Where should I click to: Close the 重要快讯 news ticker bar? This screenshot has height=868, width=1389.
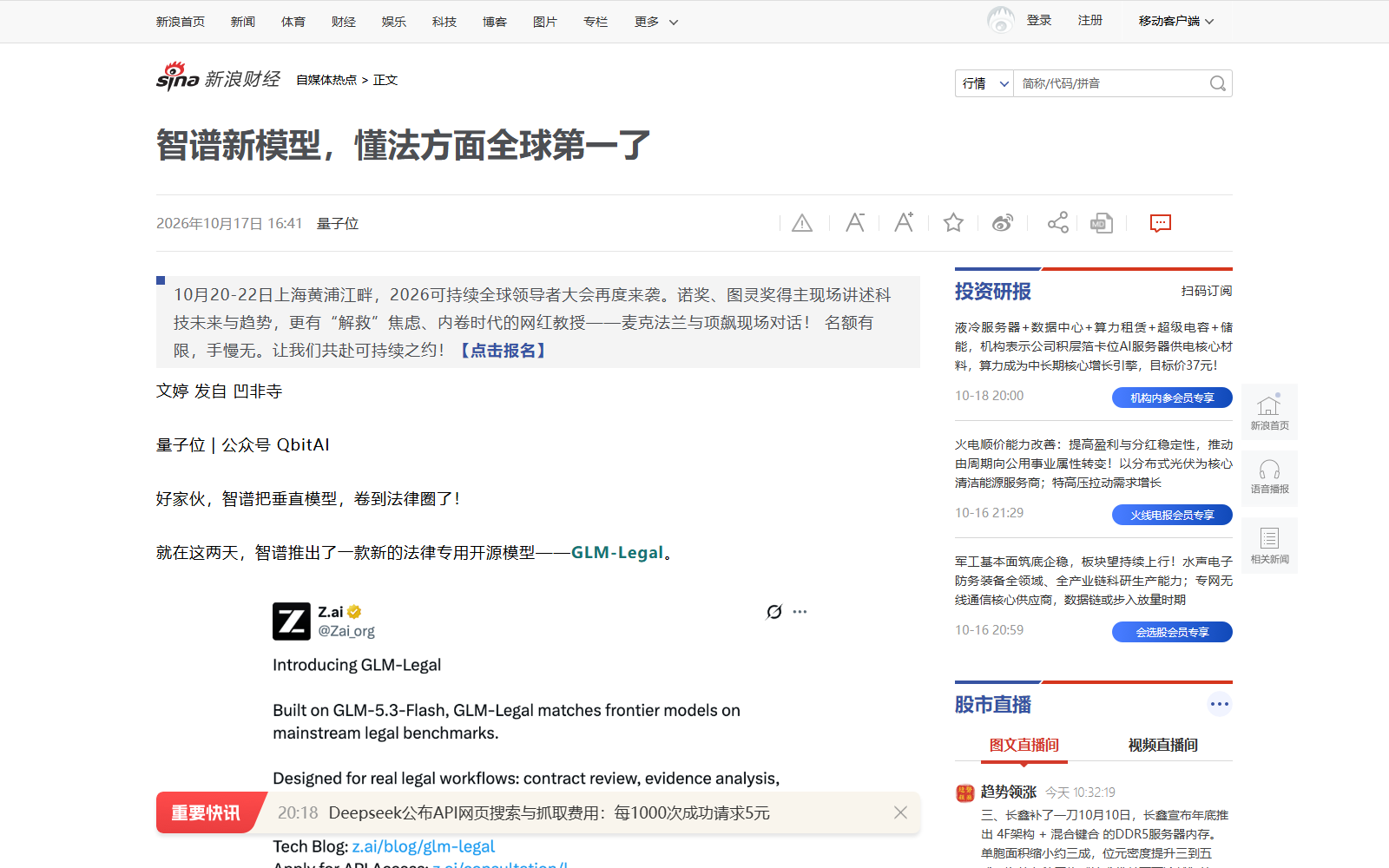(x=900, y=812)
